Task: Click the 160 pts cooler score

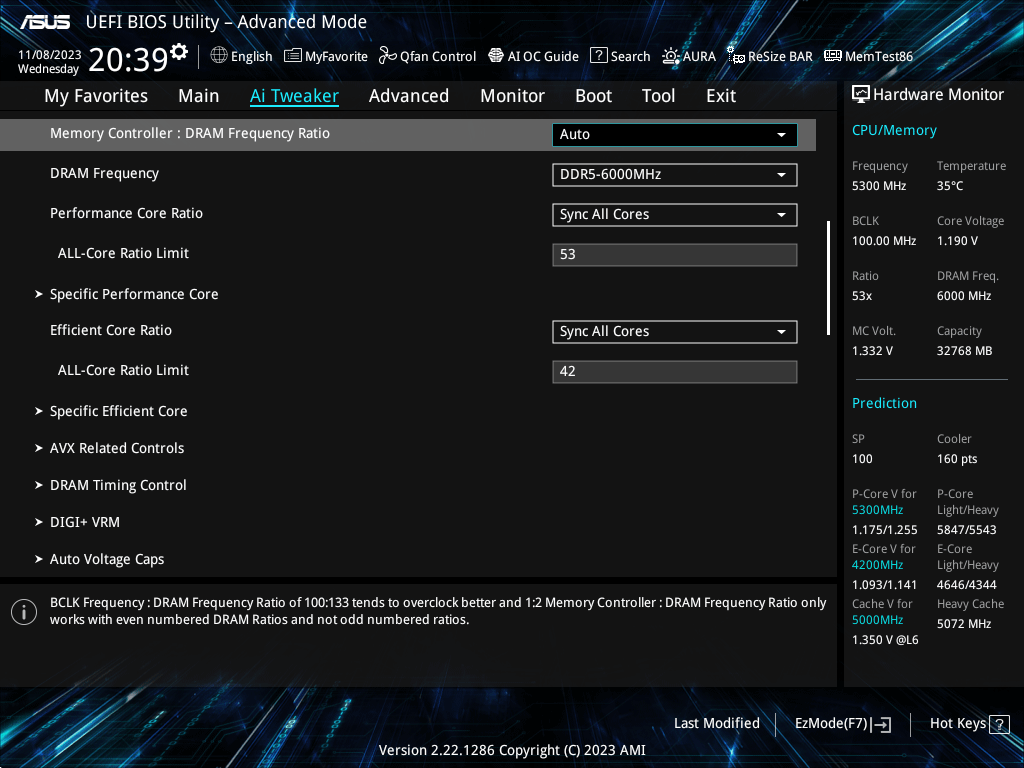Action: coord(957,459)
